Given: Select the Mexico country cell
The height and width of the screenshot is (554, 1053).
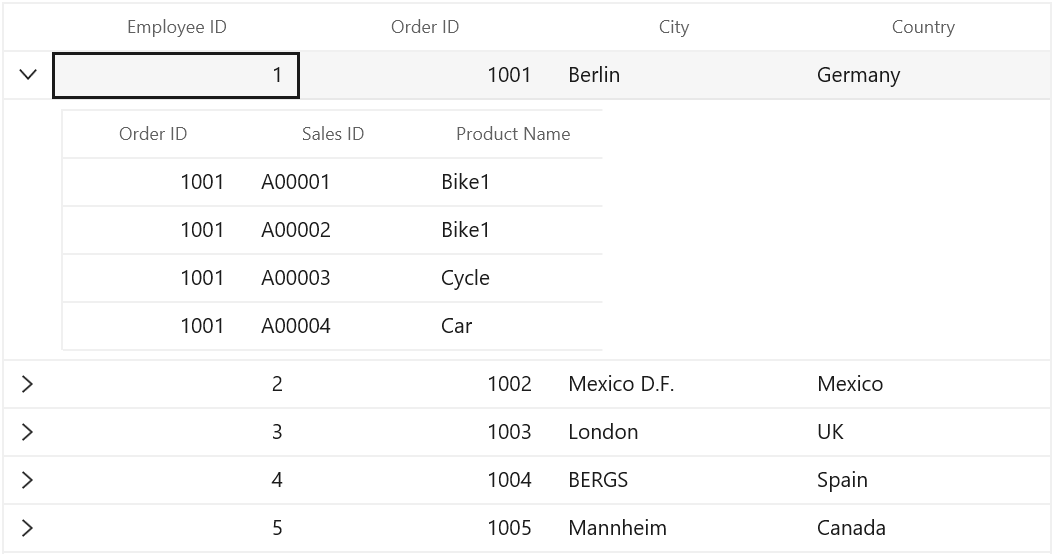Looking at the screenshot, I should [923, 384].
